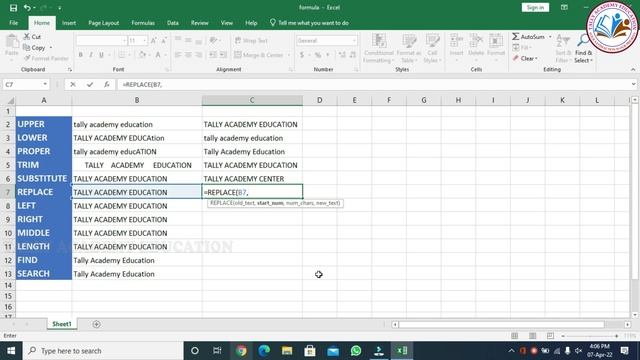
Task: Open File Explorer from taskbar
Action: click(x=287, y=351)
